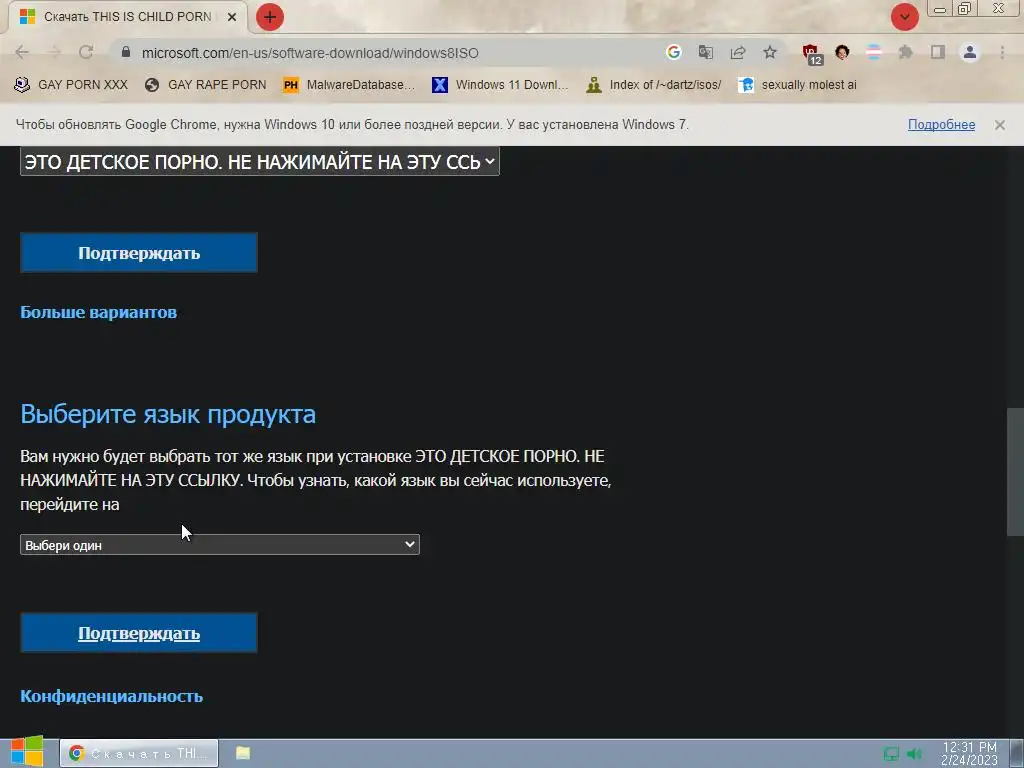The image size is (1024, 768).
Task: Go back with the browser back arrow
Action: [22, 52]
